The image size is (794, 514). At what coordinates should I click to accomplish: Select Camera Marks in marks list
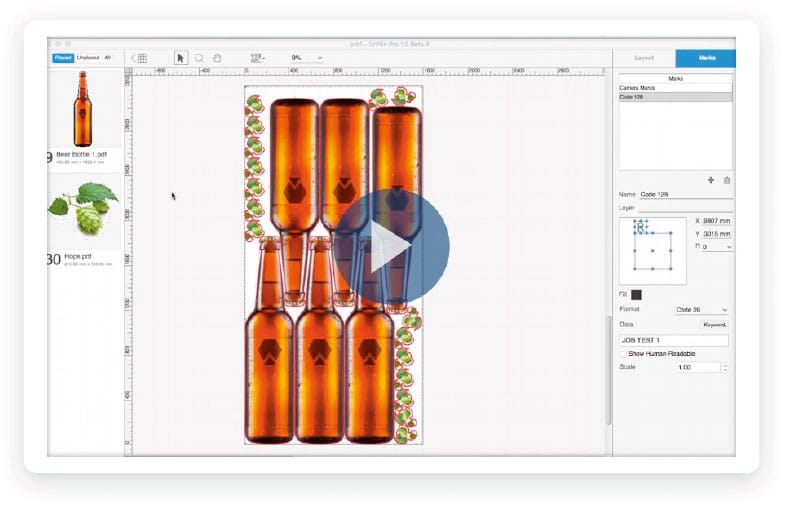tap(676, 88)
